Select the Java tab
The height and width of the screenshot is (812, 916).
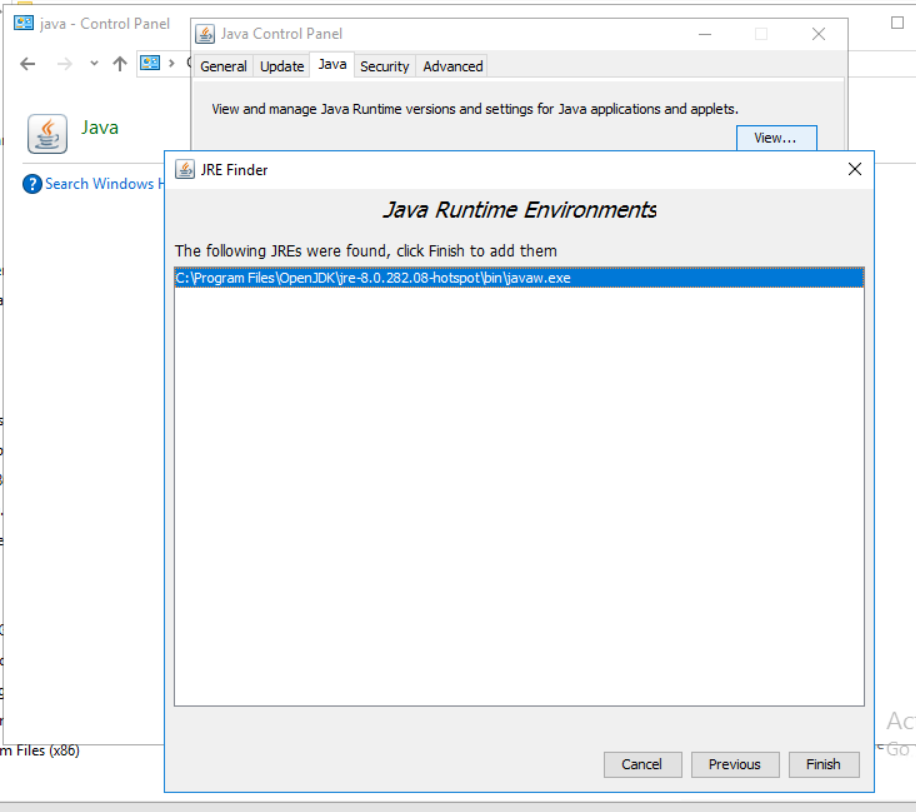tap(332, 64)
